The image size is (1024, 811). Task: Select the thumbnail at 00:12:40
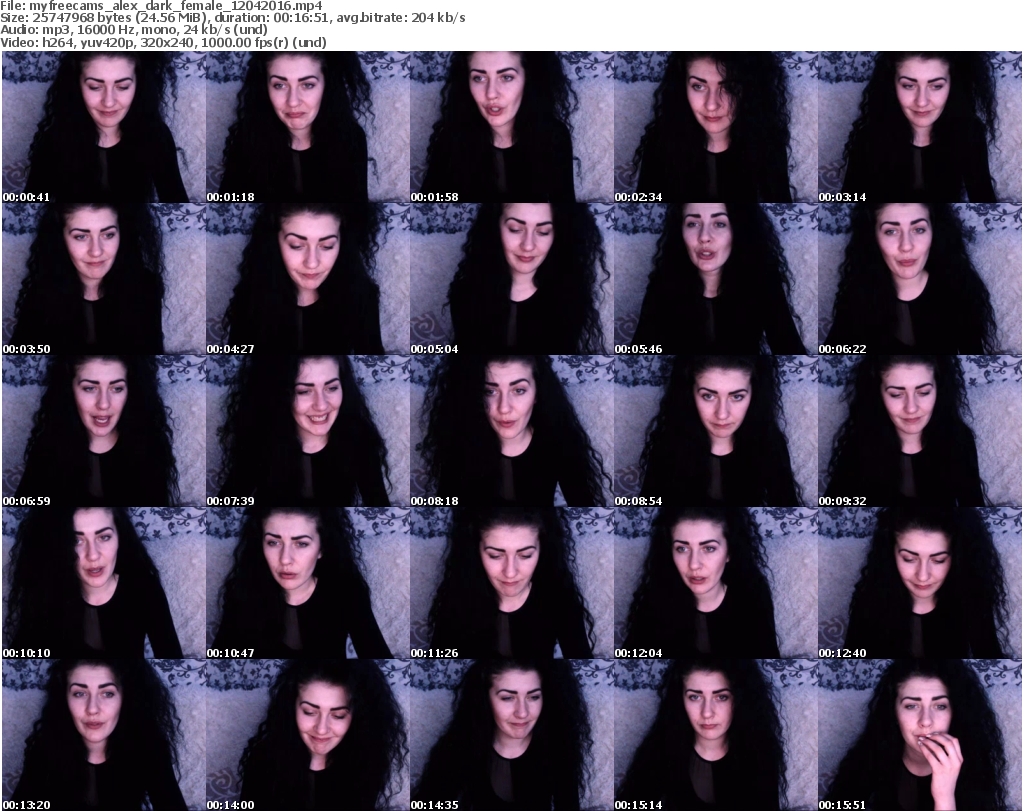click(x=919, y=583)
